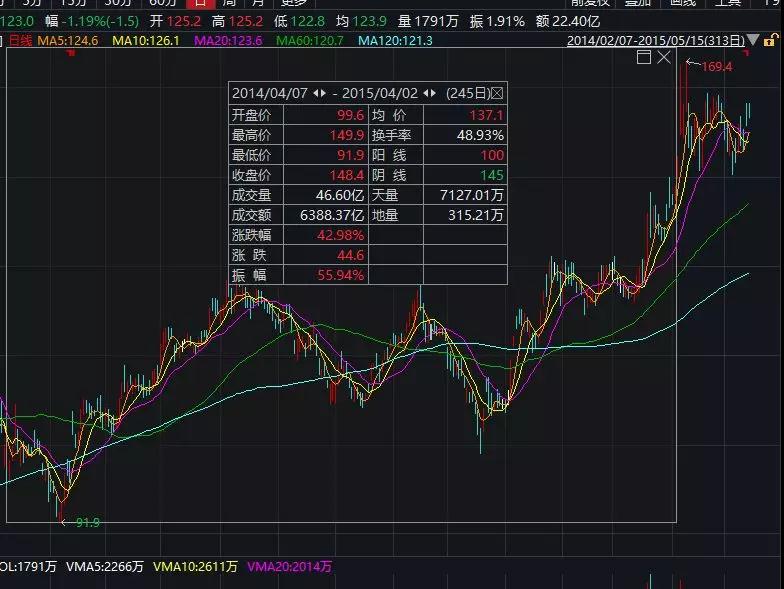Select the MA60 indicator label

(x=310, y=40)
